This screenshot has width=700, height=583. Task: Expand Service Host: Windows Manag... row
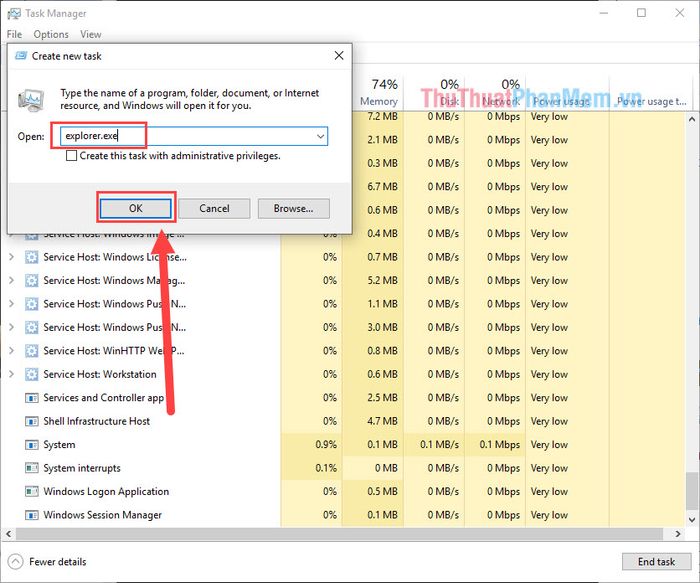[12, 281]
